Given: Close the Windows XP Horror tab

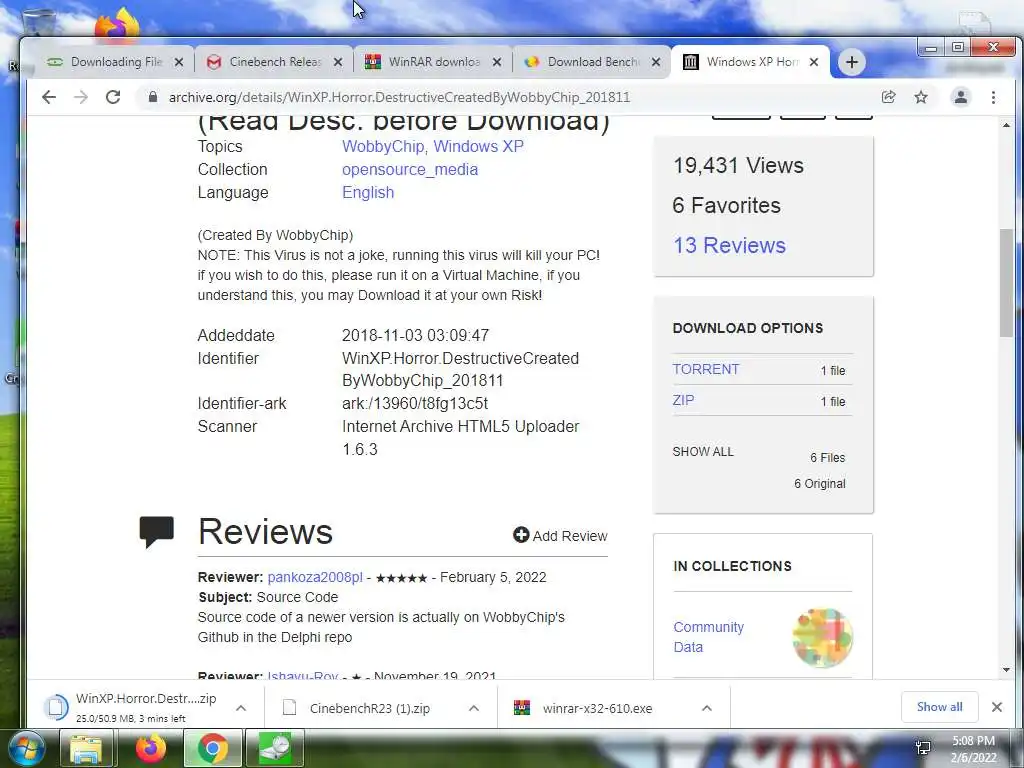Looking at the screenshot, I should click(814, 62).
